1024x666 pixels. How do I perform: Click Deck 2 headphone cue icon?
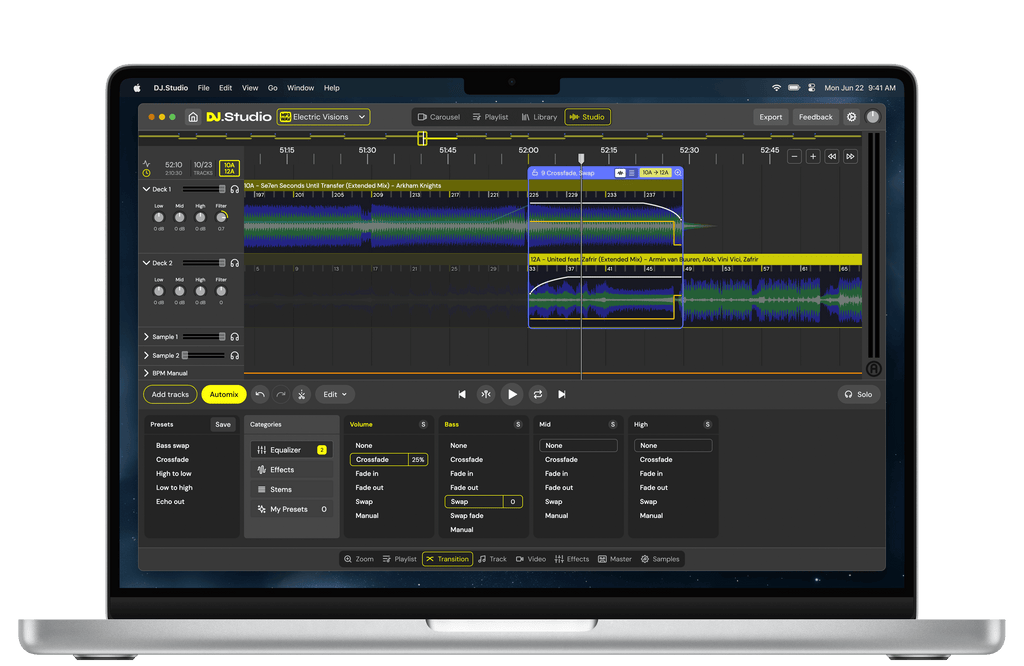point(234,263)
